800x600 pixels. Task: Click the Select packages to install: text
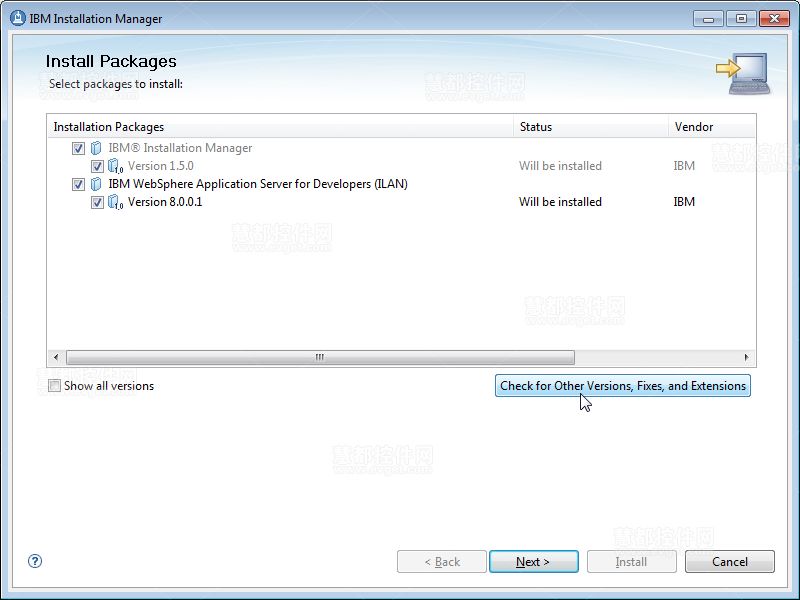116,84
